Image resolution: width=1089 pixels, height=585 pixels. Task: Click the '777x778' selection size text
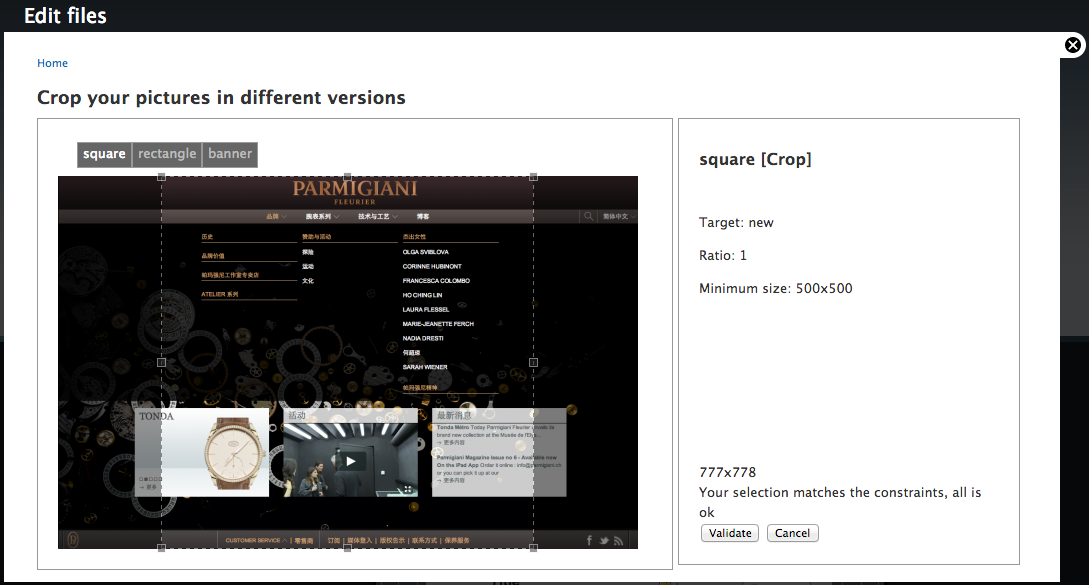(727, 472)
